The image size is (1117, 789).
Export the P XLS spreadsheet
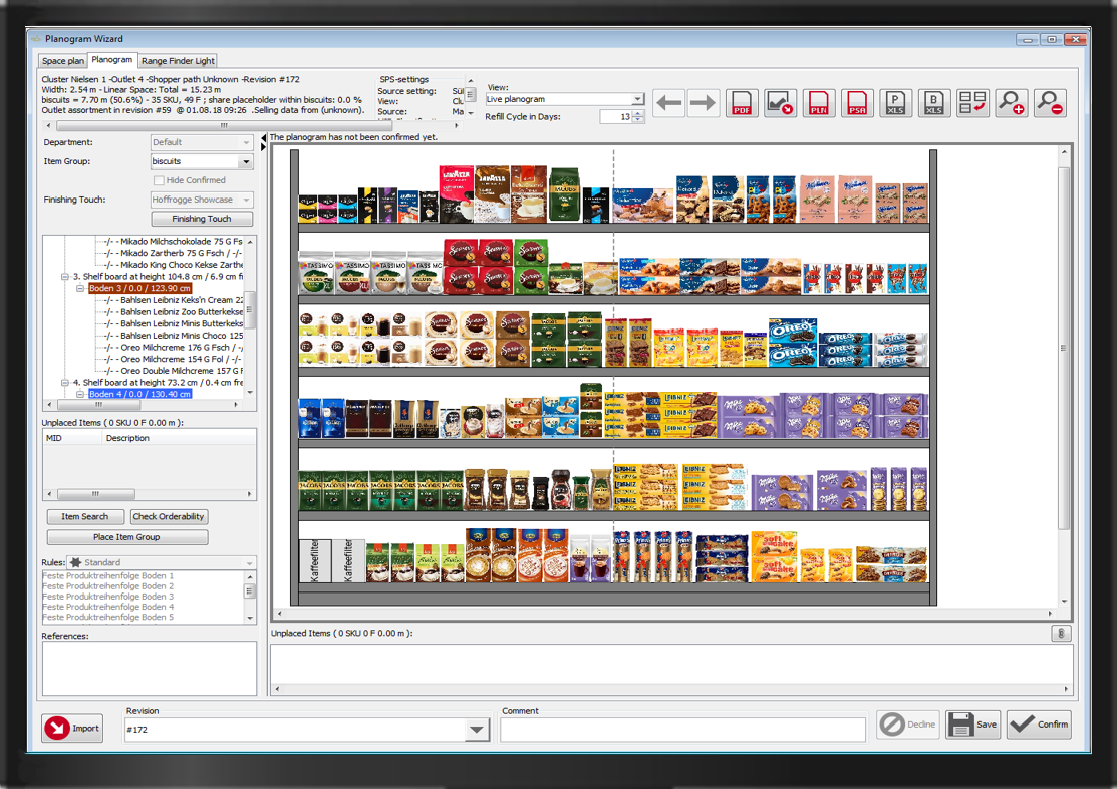895,103
